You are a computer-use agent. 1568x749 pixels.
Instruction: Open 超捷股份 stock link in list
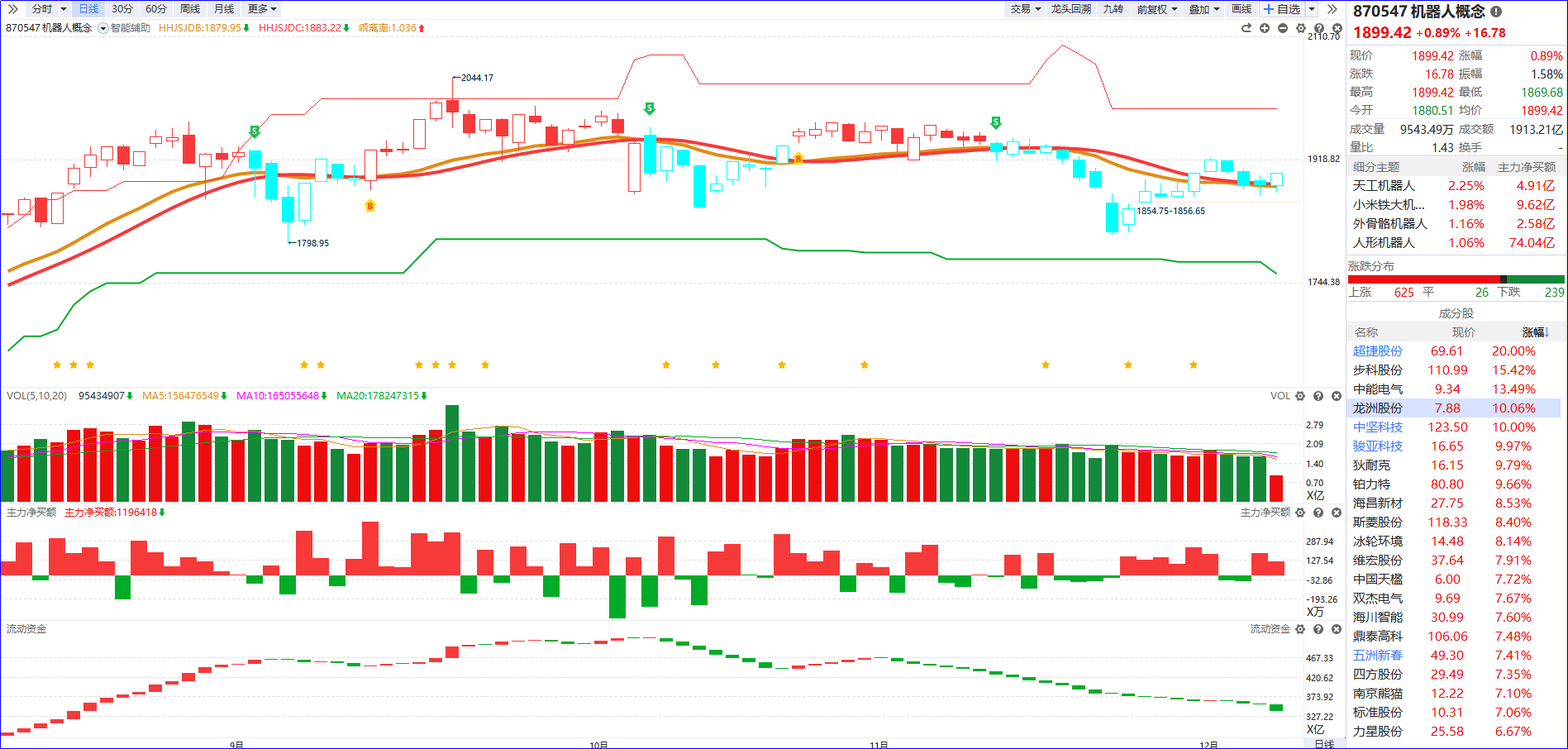[x=1377, y=351]
